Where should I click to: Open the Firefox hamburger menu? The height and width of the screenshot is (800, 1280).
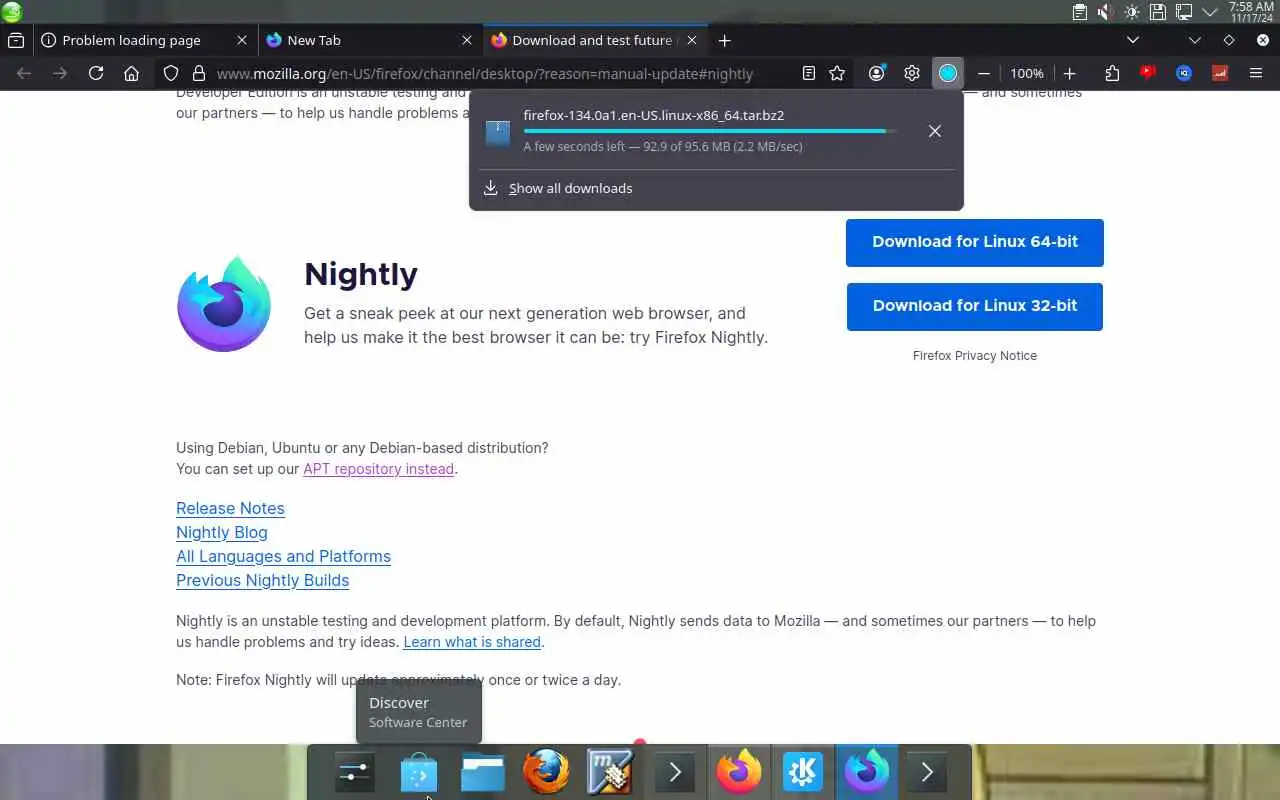[x=1256, y=73]
